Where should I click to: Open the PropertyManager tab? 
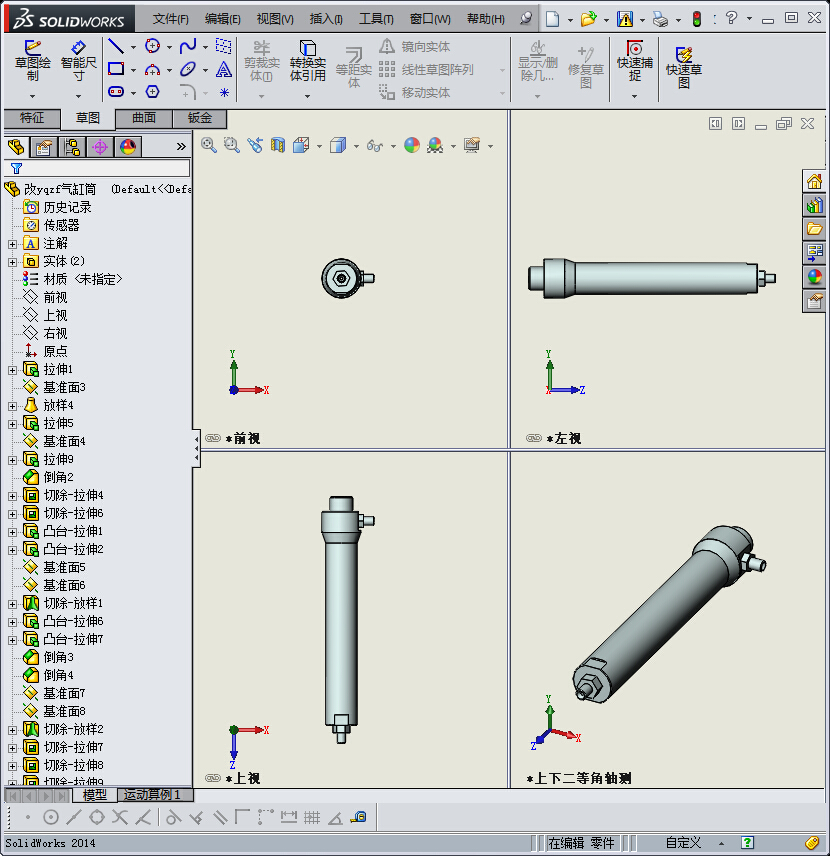(x=44, y=147)
